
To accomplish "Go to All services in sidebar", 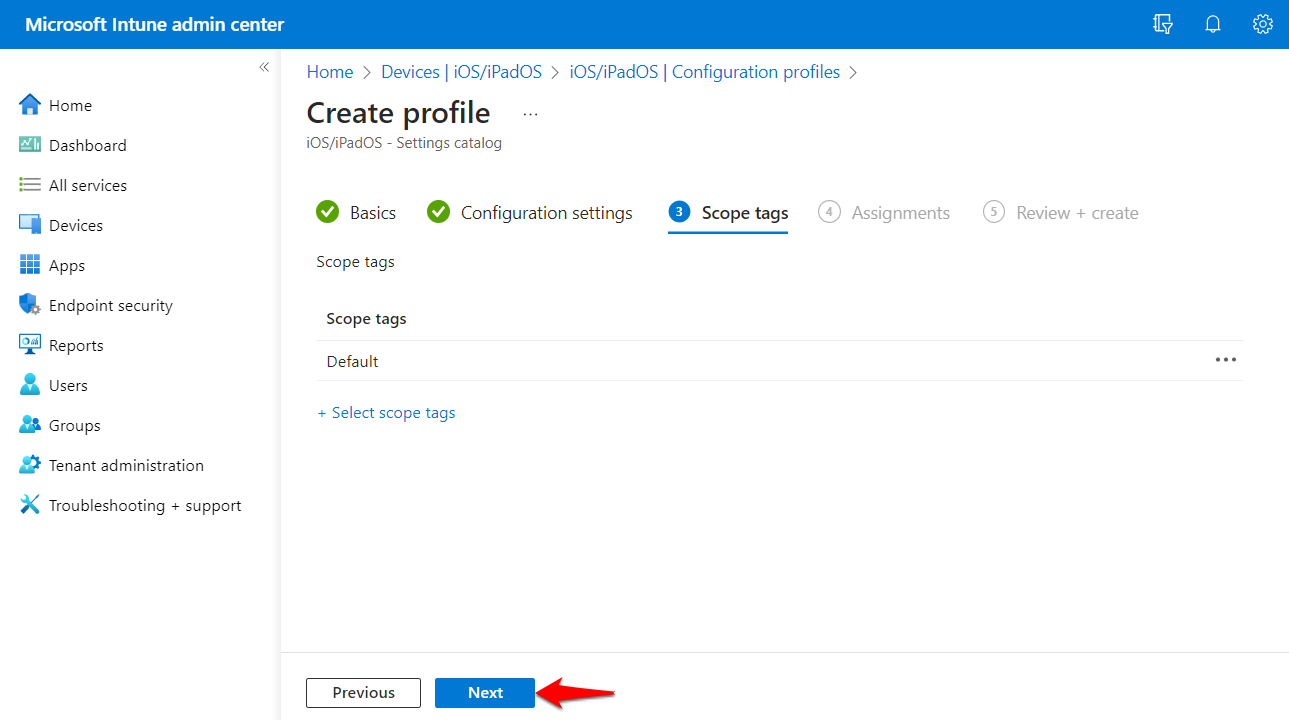I will [x=88, y=185].
